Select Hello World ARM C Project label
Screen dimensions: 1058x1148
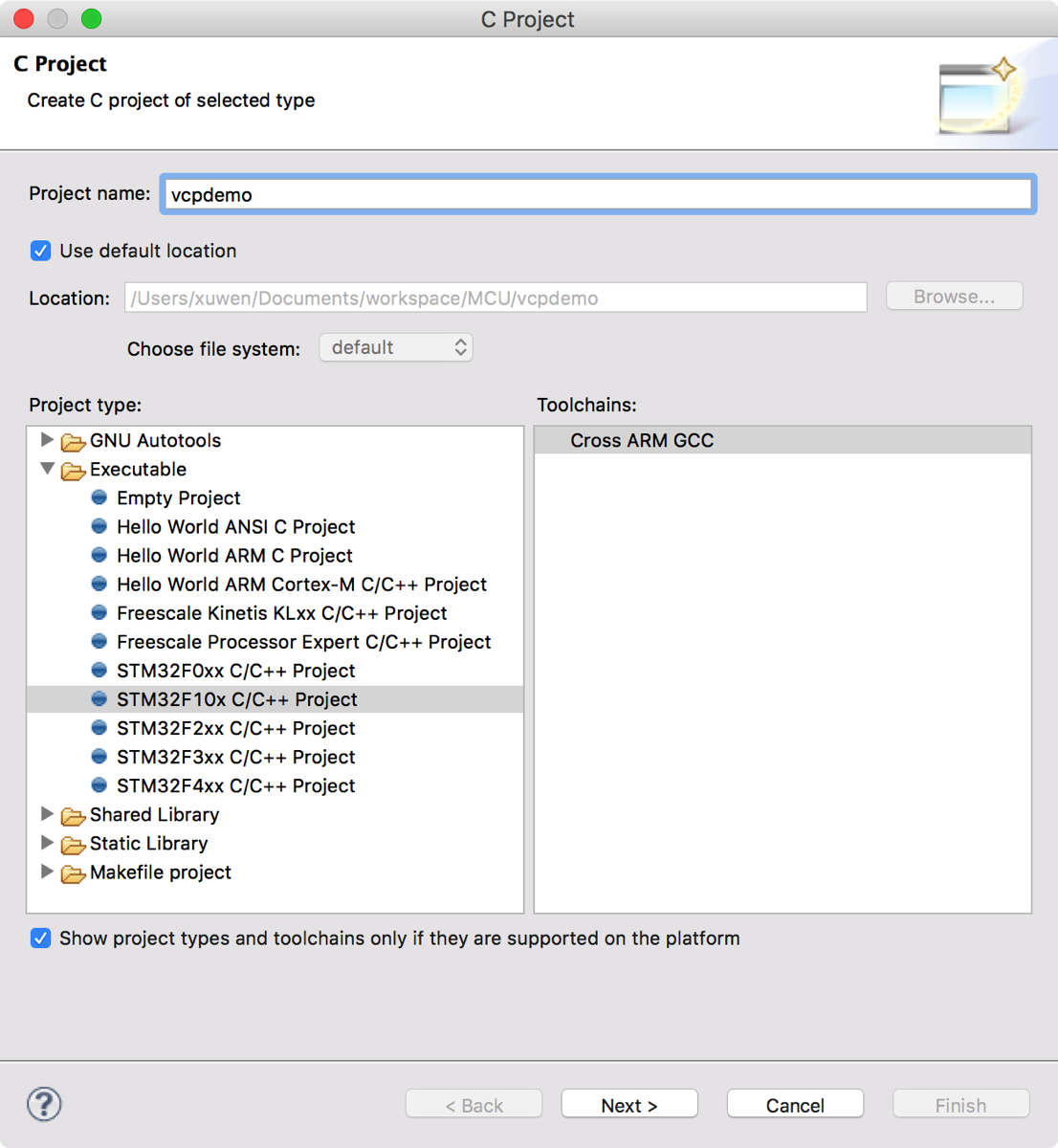pos(234,555)
